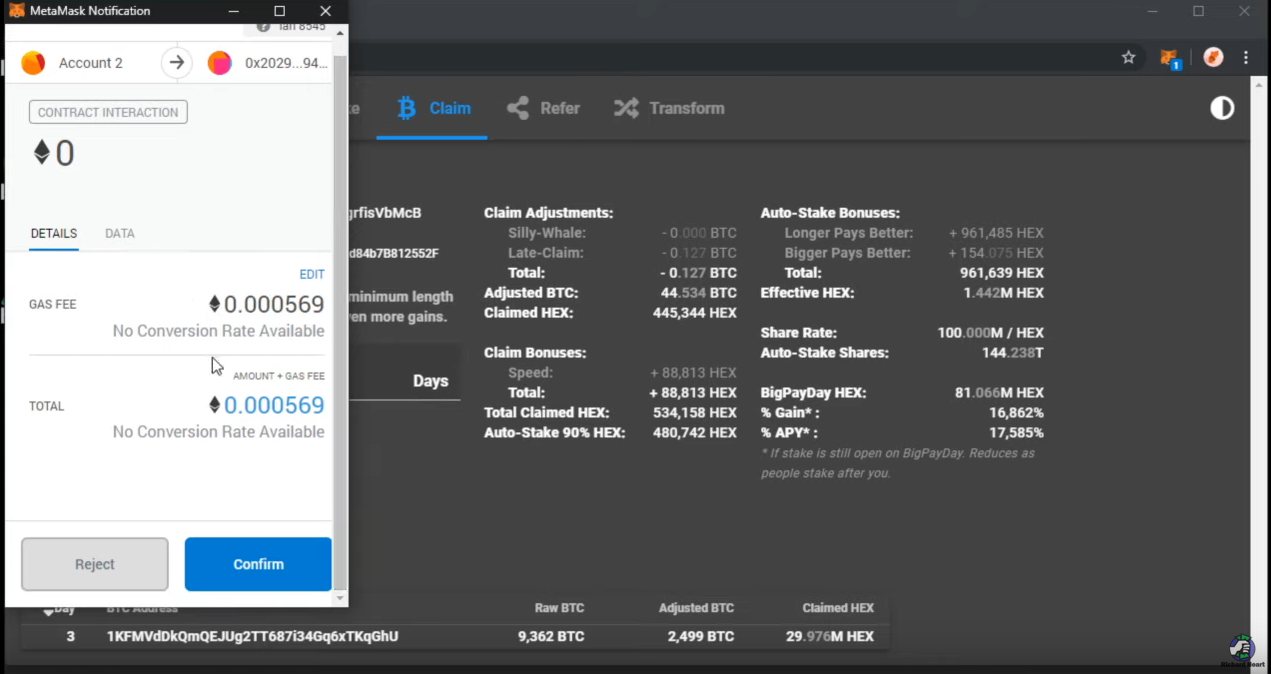
Task: Click the 2,499 BTC adjusted value cell
Action: pyautogui.click(x=700, y=636)
